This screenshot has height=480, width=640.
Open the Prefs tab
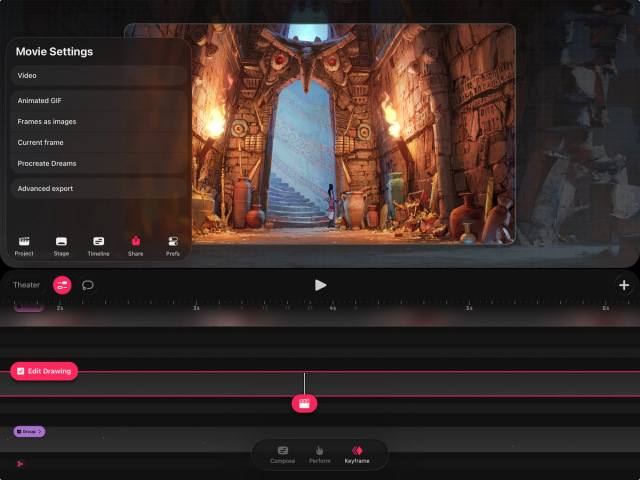pos(173,246)
